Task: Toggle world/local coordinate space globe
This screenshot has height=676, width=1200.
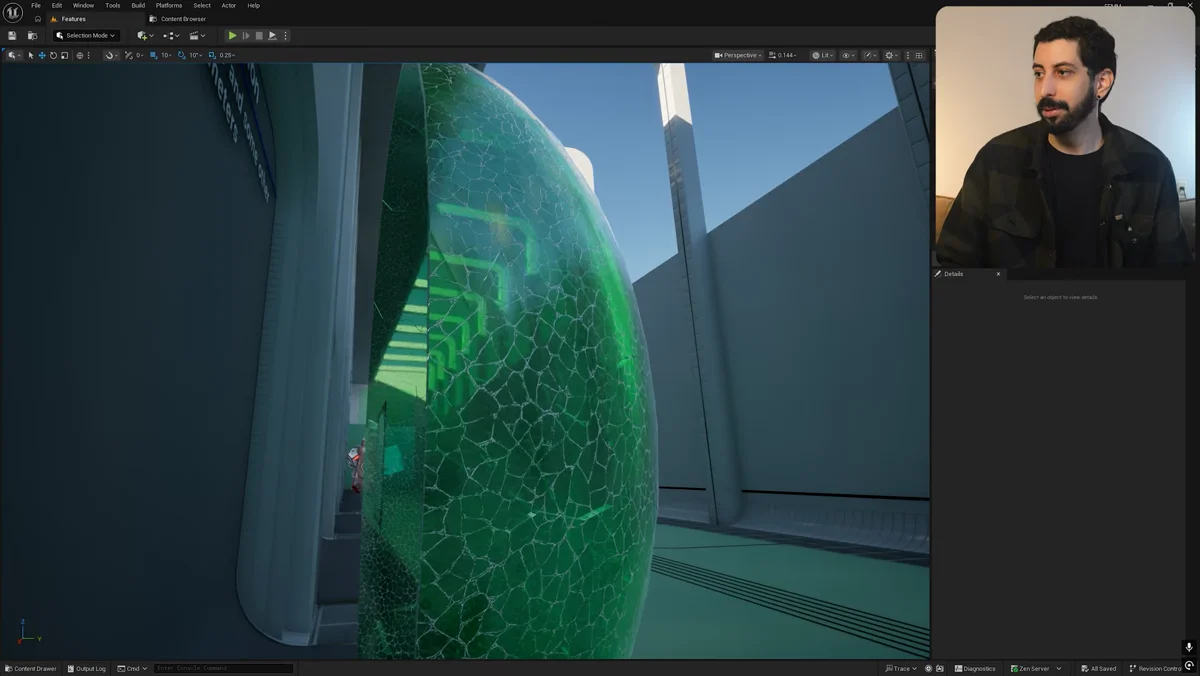Action: point(80,55)
